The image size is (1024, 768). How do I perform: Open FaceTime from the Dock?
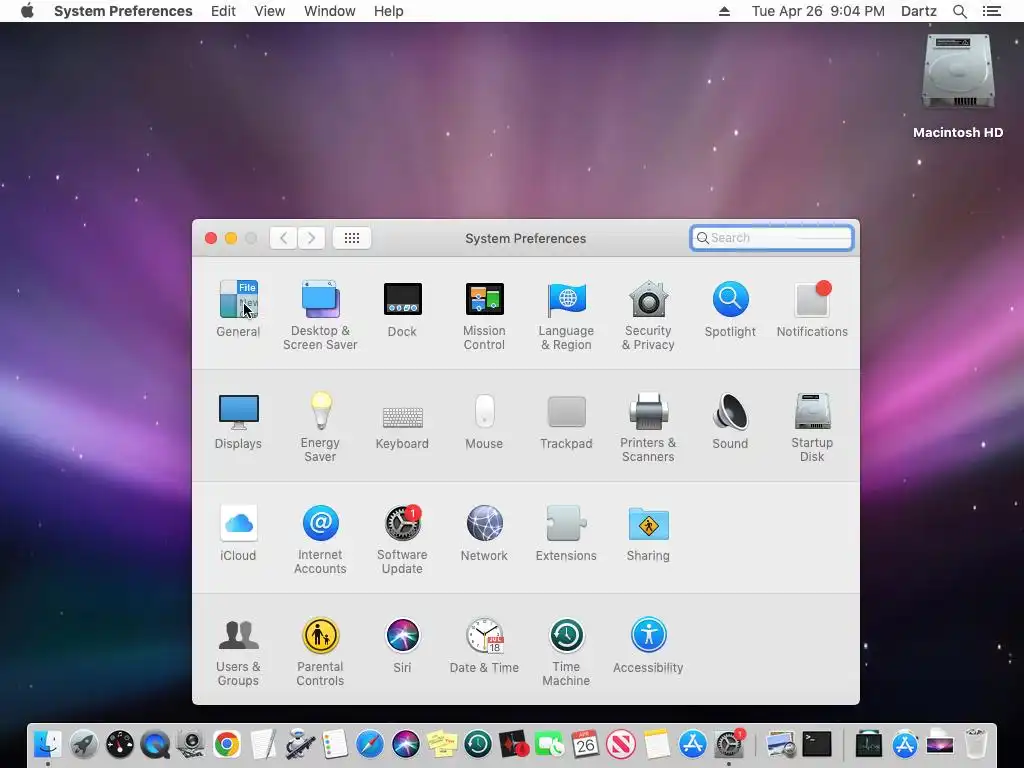pyautogui.click(x=549, y=744)
